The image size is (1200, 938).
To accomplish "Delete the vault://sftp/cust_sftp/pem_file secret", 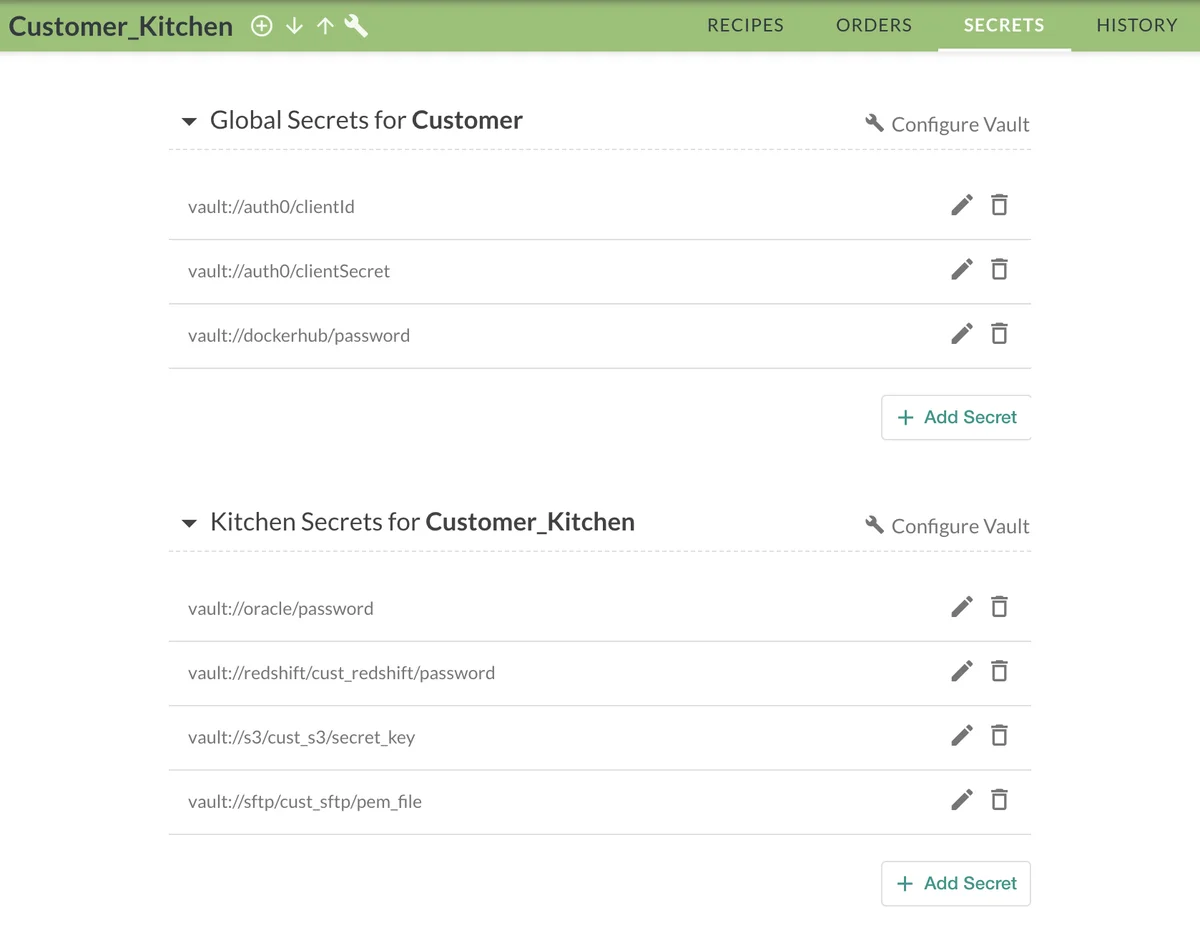I will 999,800.
